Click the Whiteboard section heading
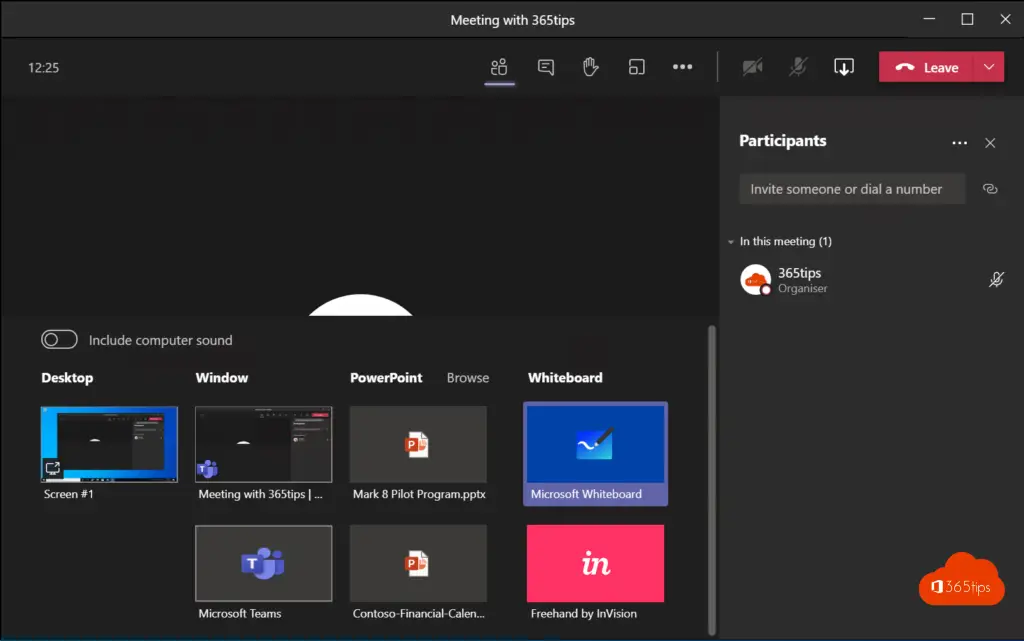This screenshot has height=641, width=1024. [565, 378]
